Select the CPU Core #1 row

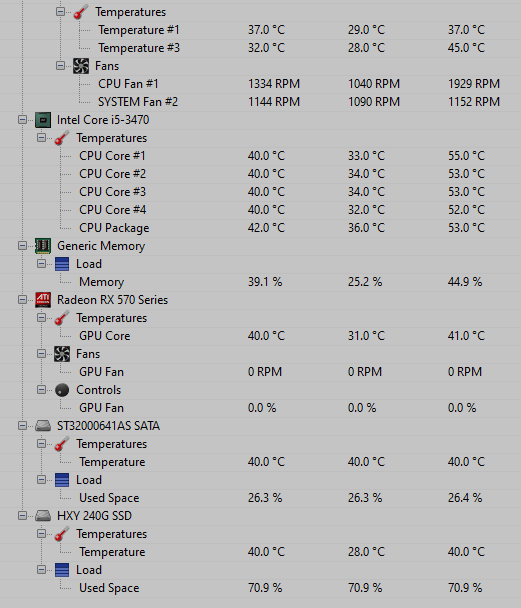click(x=260, y=156)
